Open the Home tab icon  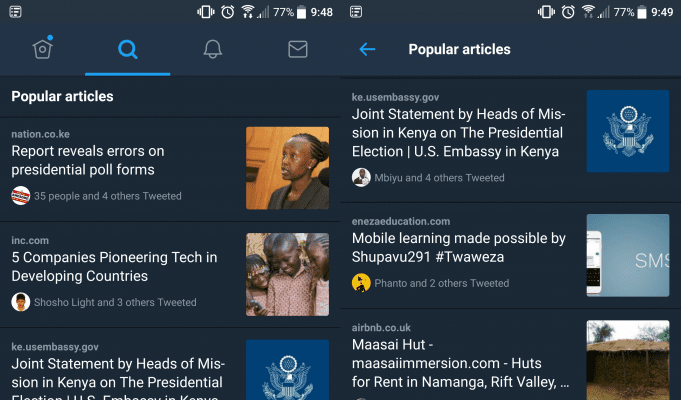pos(42,49)
